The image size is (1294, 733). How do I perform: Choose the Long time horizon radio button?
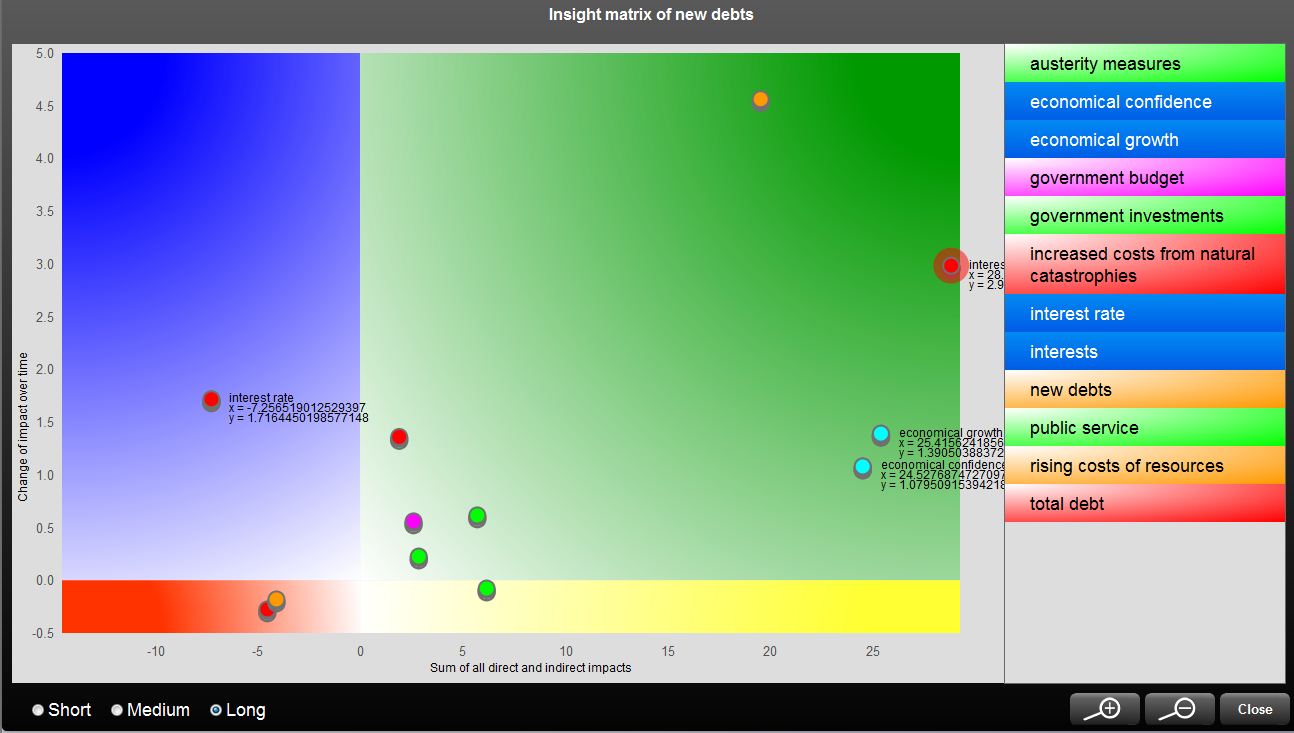[216, 710]
